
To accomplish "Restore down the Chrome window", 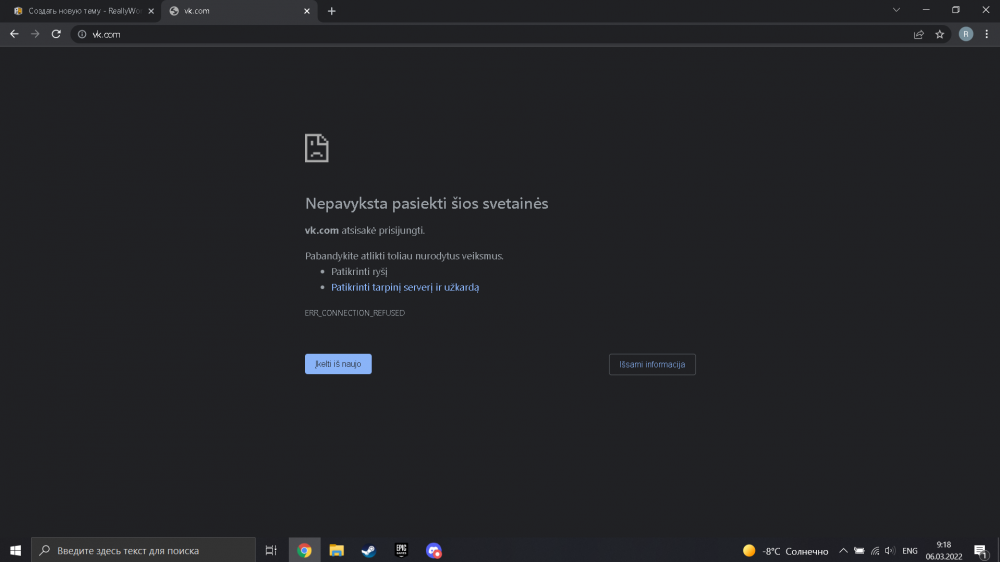I will coord(955,10).
